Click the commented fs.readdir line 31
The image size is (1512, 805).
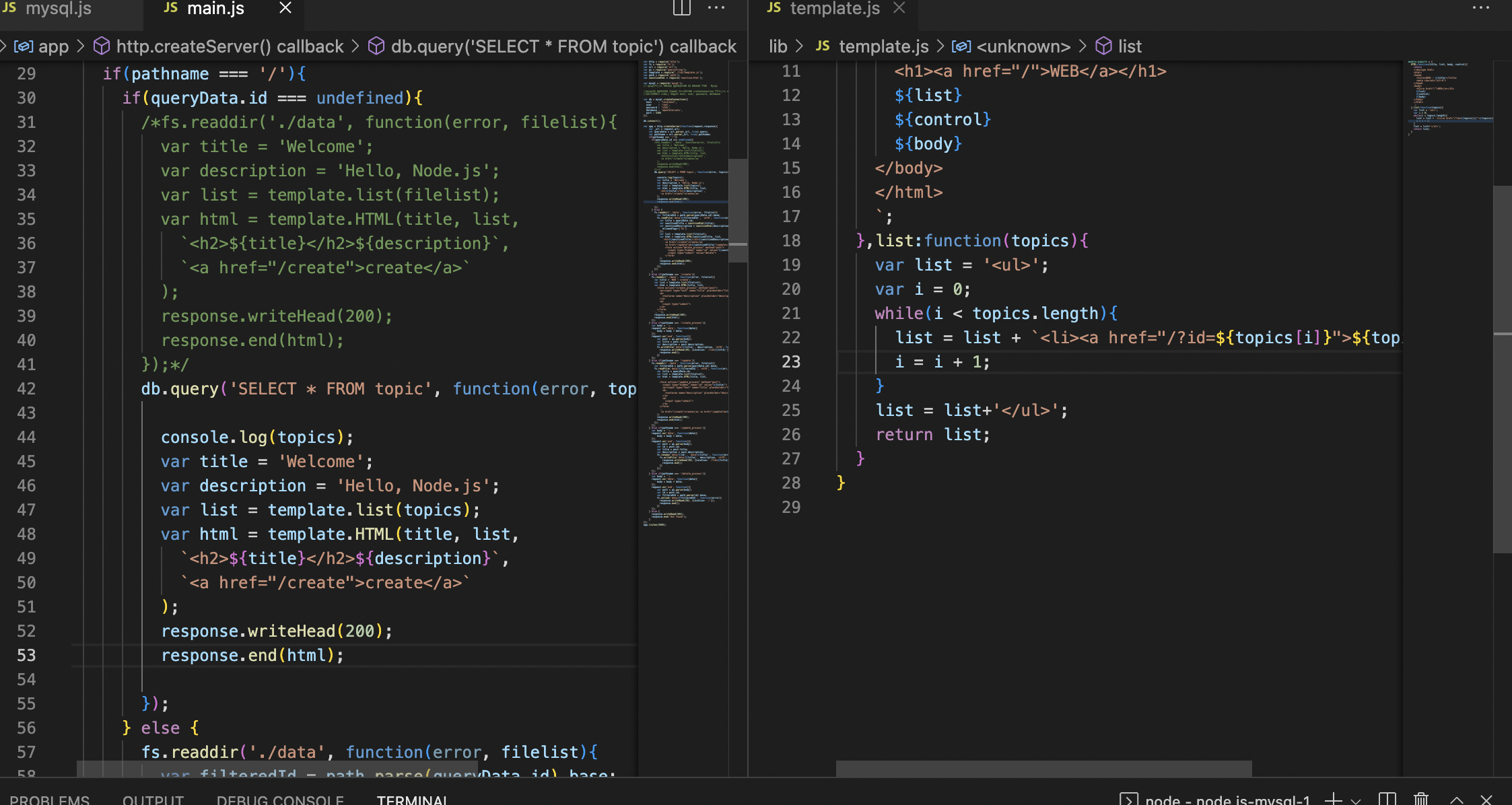coord(379,123)
